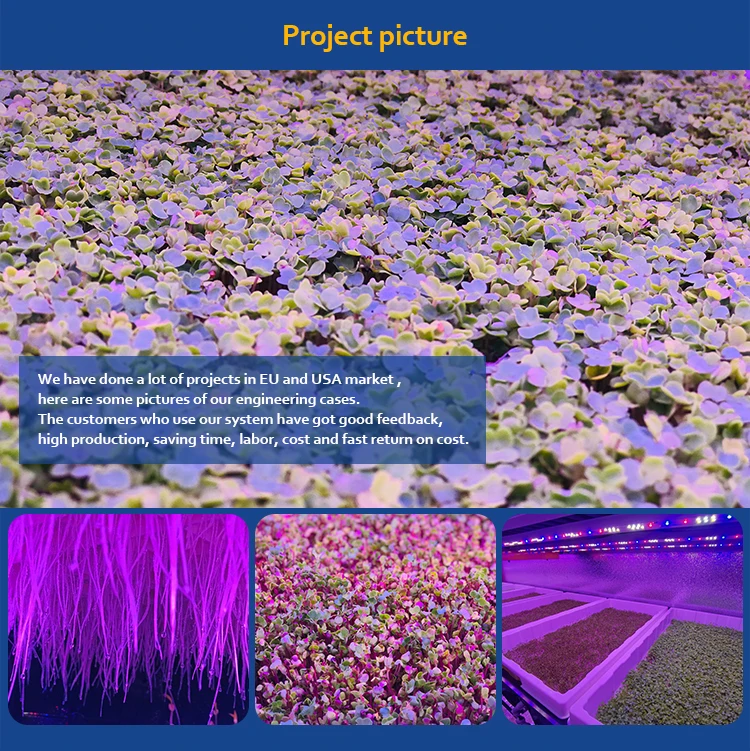Viewport: 750px width, 751px height.
Task: Open the large microgreens banner photo
Action: (x=375, y=288)
